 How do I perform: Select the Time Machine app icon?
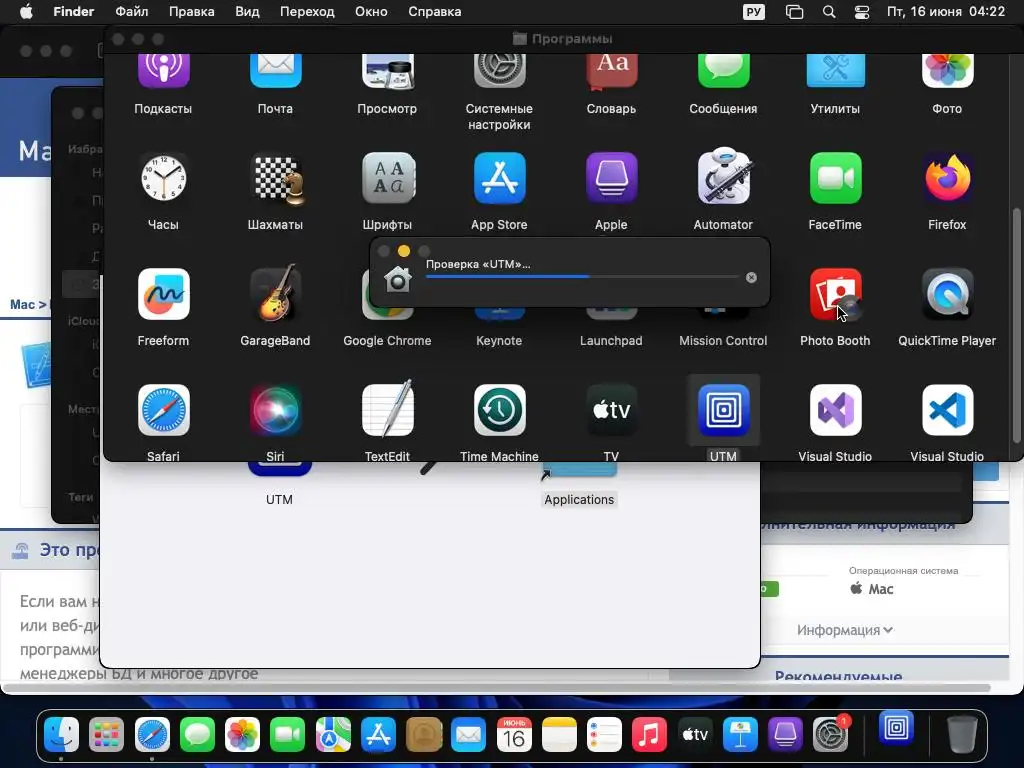(500, 410)
